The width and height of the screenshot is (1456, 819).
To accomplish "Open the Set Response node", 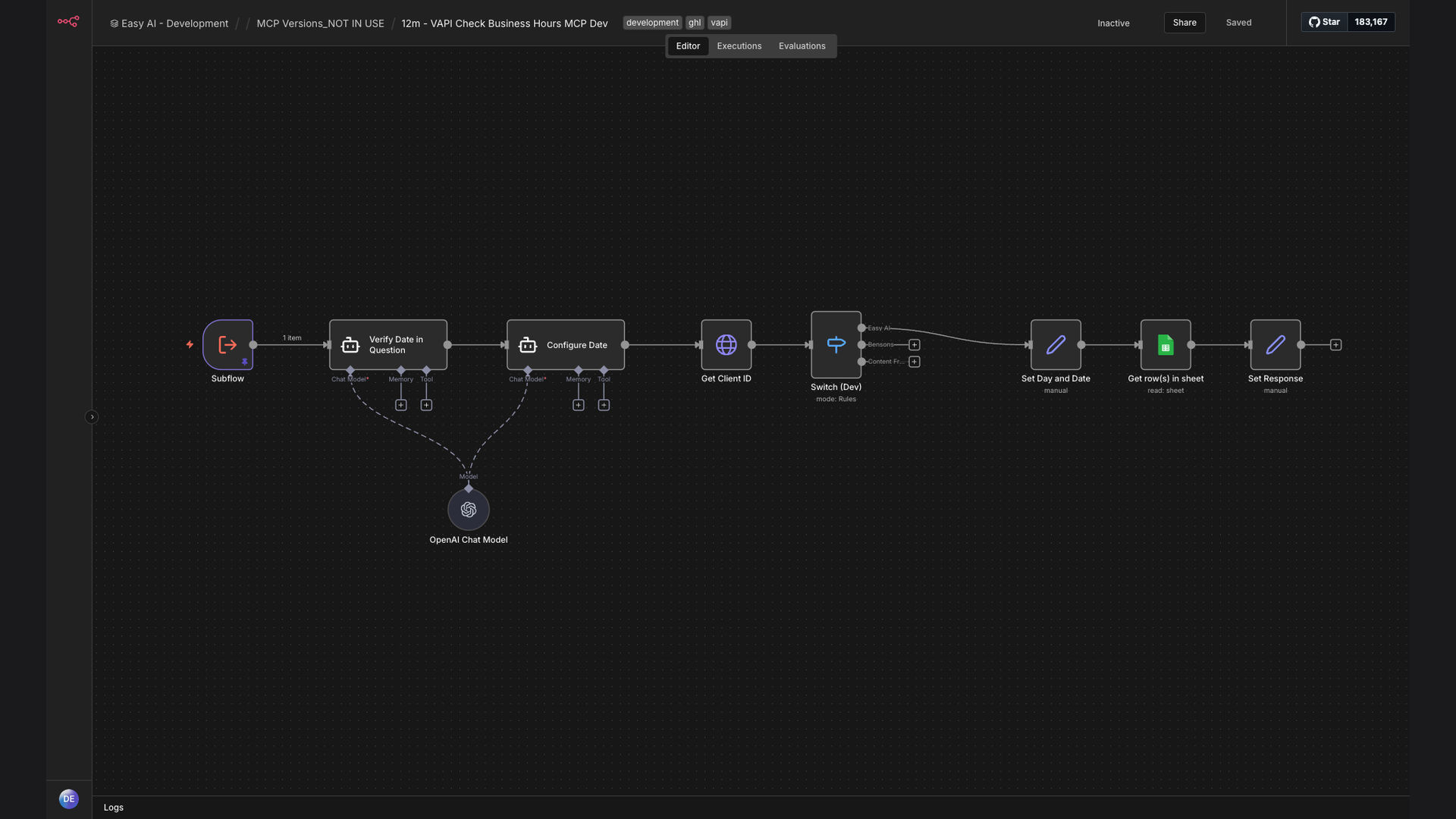I will (1276, 345).
